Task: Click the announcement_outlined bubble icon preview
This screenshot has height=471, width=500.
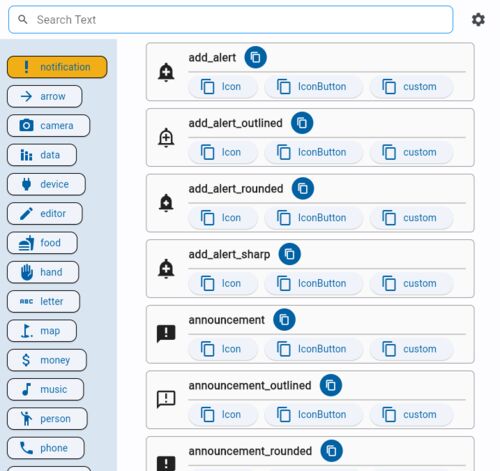Action: [166, 399]
